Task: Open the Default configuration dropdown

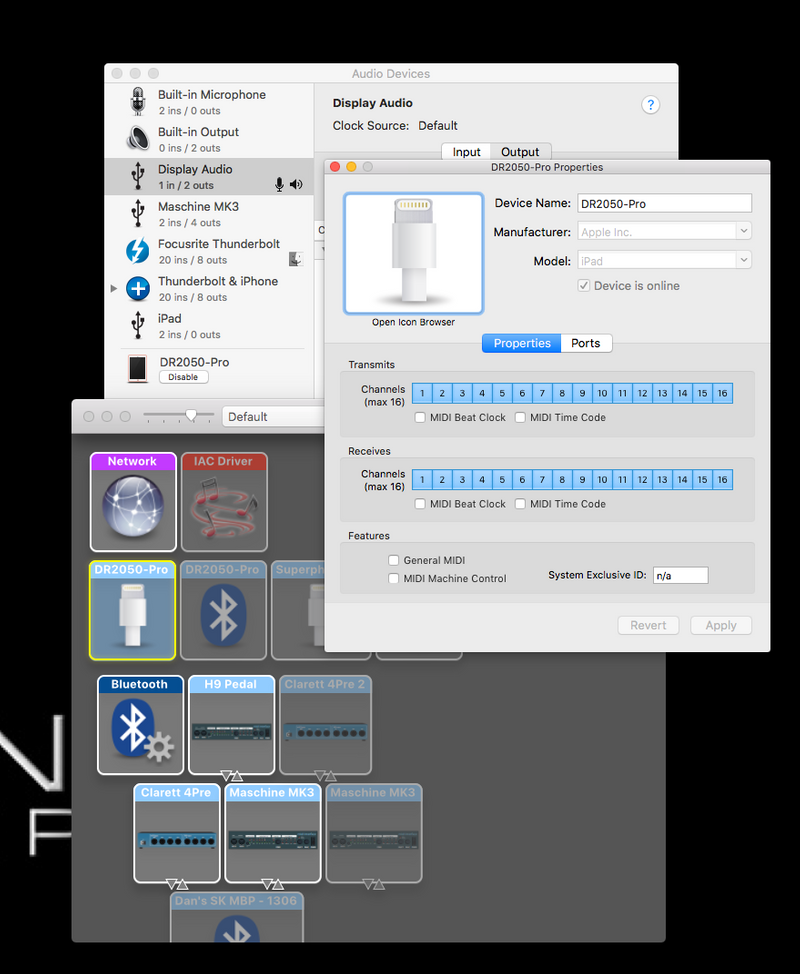Action: pos(272,417)
